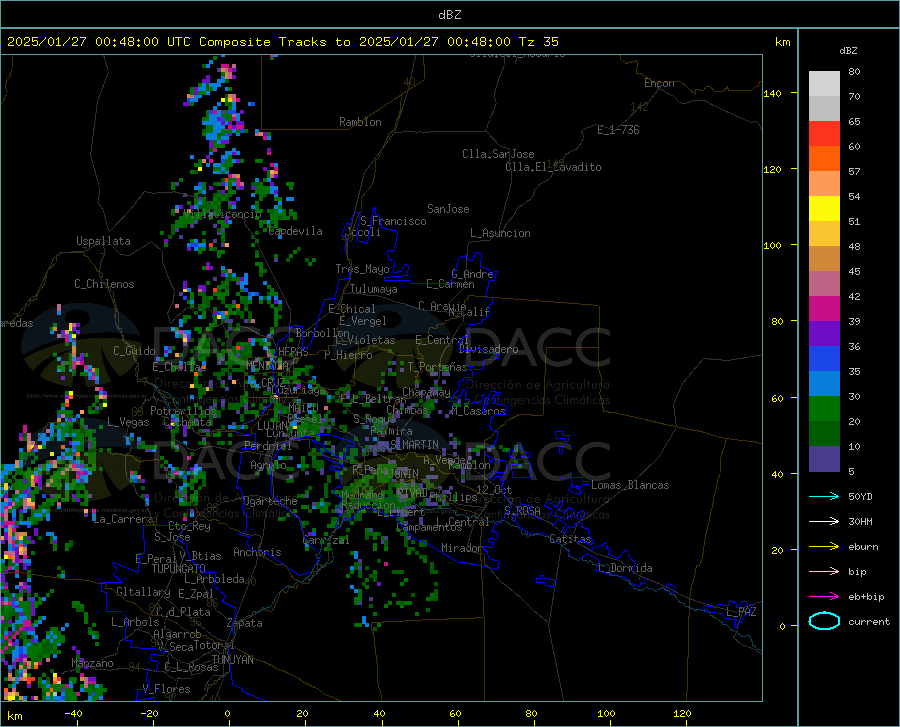Click the Capdevila label
900x727 pixels.
click(x=296, y=231)
